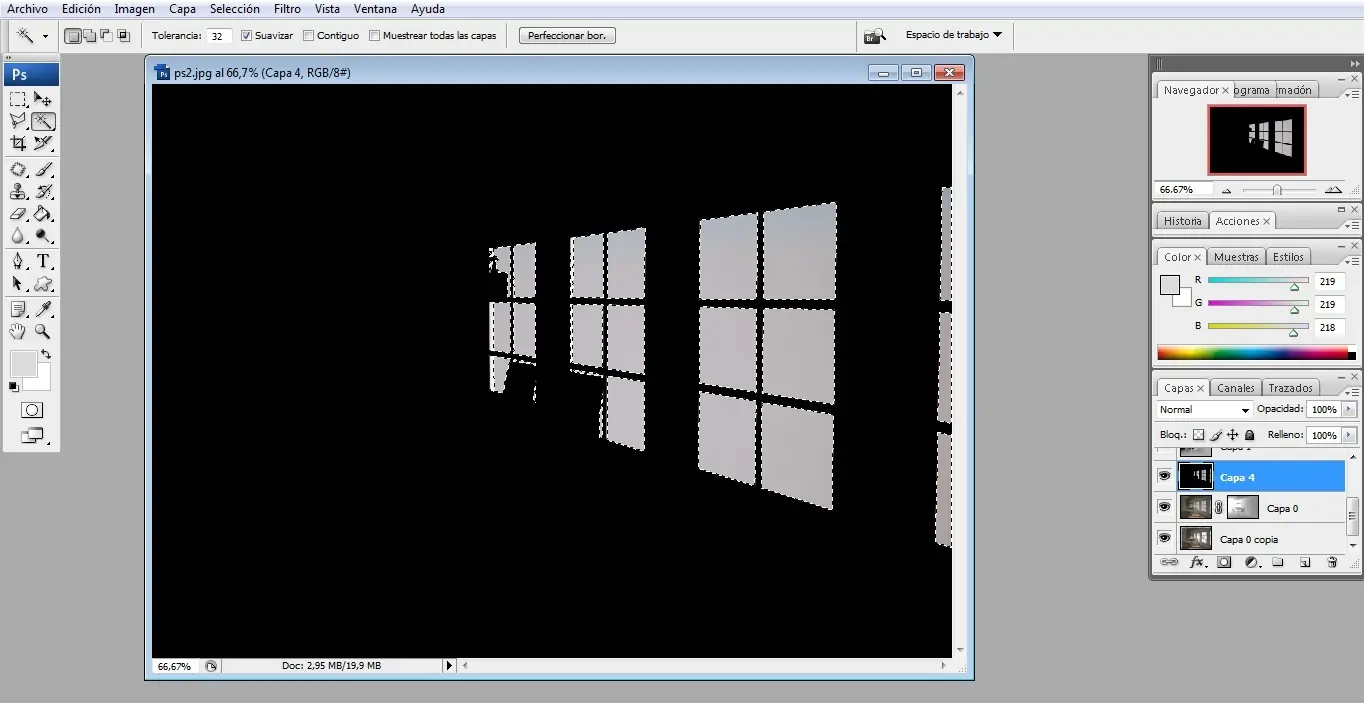Swap foreground and background colors
This screenshot has width=1366, height=704.
pyautogui.click(x=45, y=355)
